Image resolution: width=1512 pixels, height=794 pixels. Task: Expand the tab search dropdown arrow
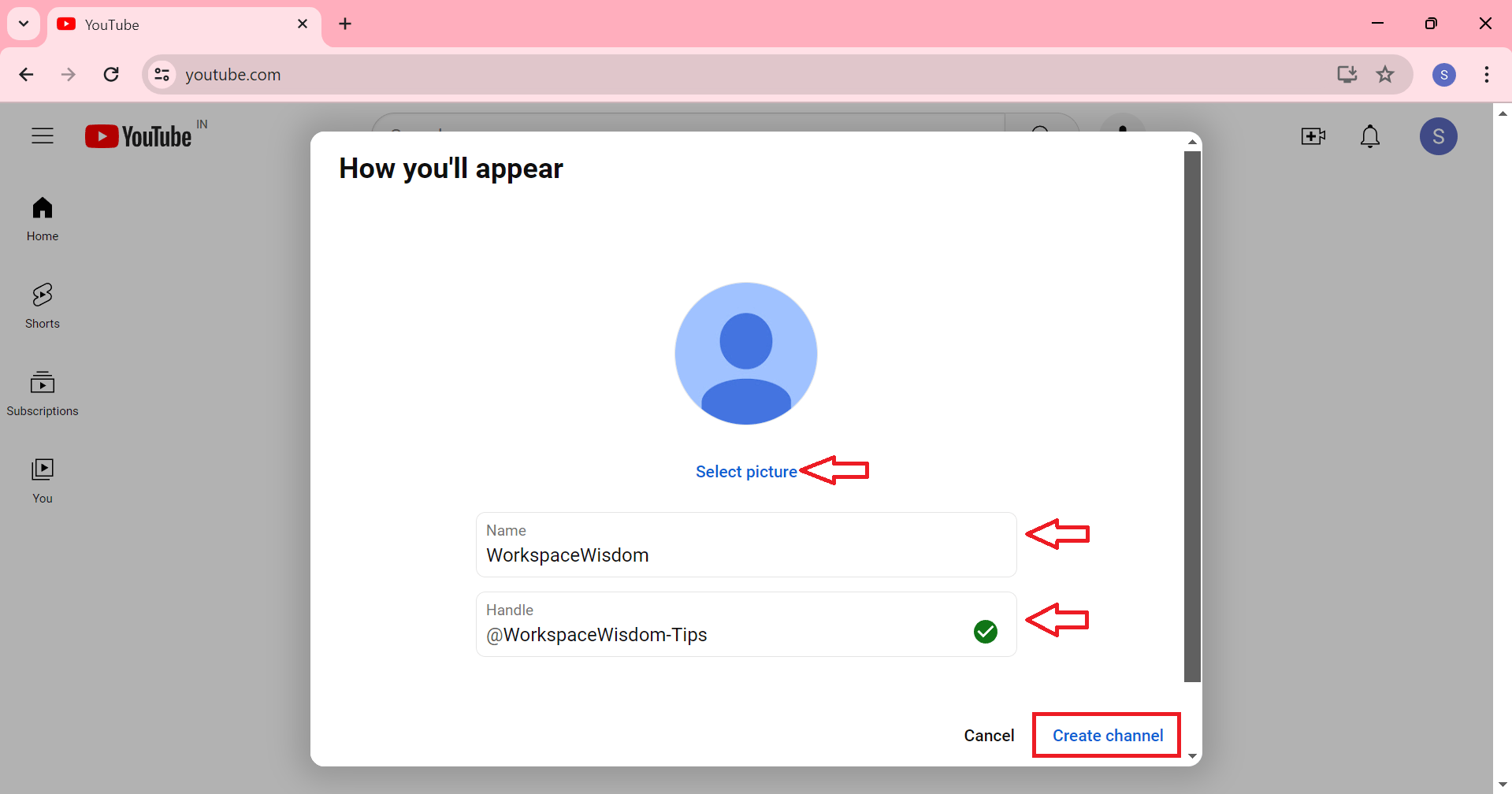point(24,24)
